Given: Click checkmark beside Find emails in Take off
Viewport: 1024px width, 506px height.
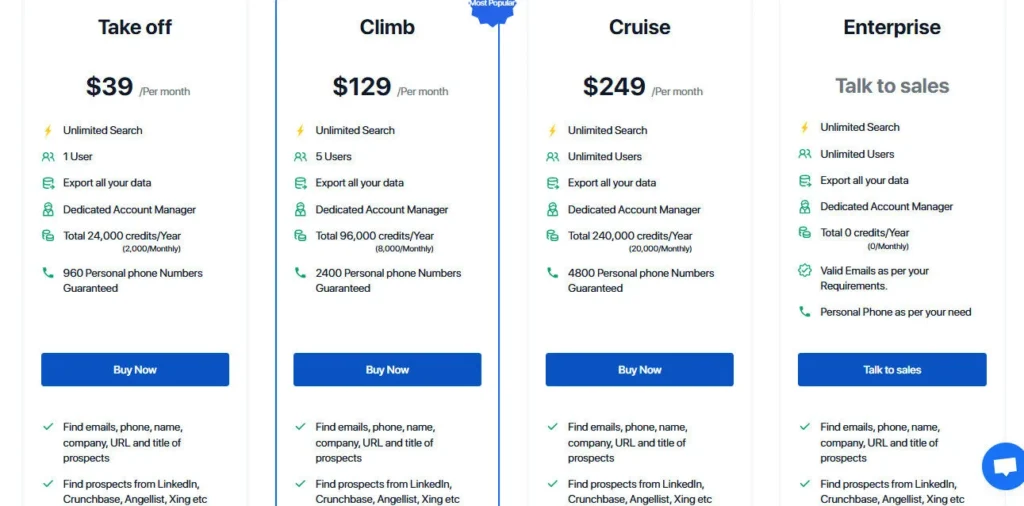Looking at the screenshot, I should click(x=48, y=427).
